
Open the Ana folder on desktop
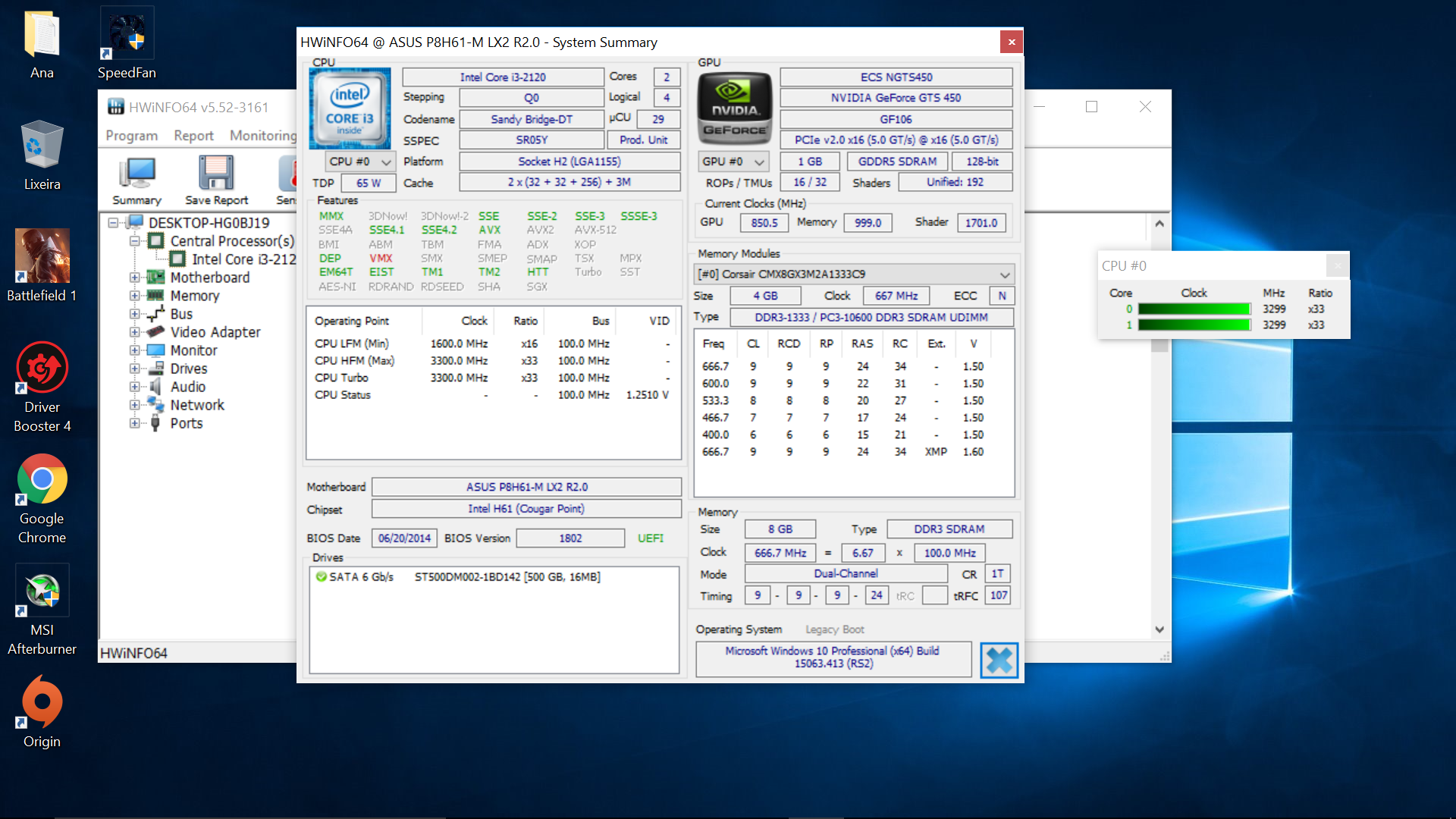click(x=42, y=45)
